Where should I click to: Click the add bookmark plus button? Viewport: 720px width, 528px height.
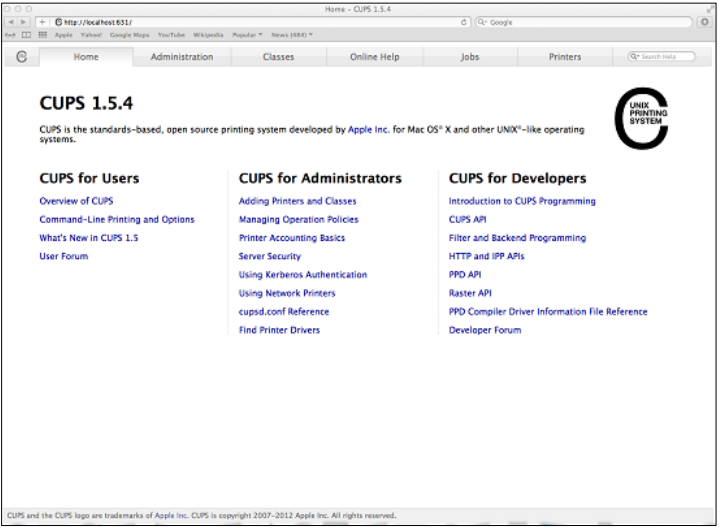click(x=42, y=22)
